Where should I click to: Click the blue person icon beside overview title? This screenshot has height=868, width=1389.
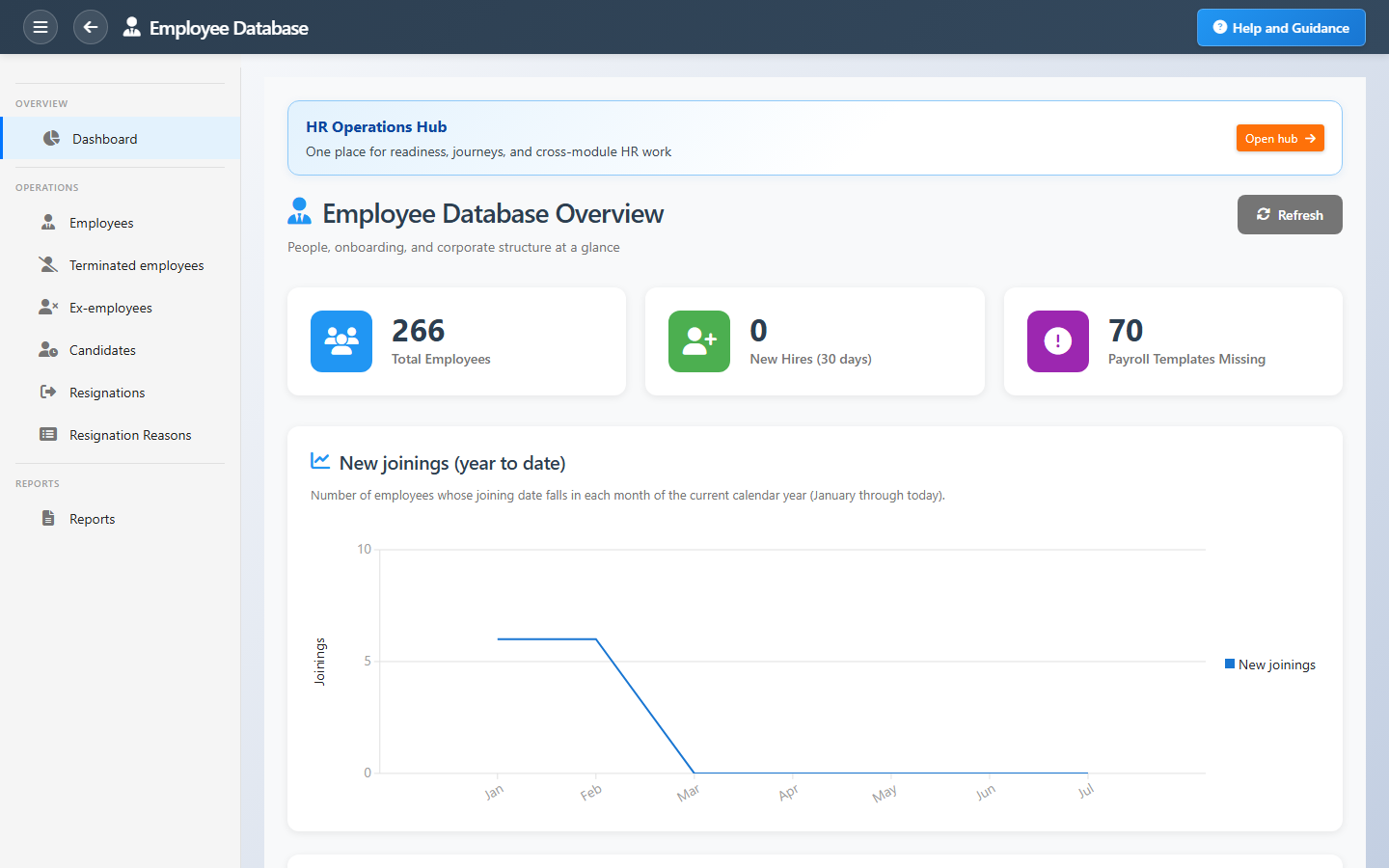point(300,211)
